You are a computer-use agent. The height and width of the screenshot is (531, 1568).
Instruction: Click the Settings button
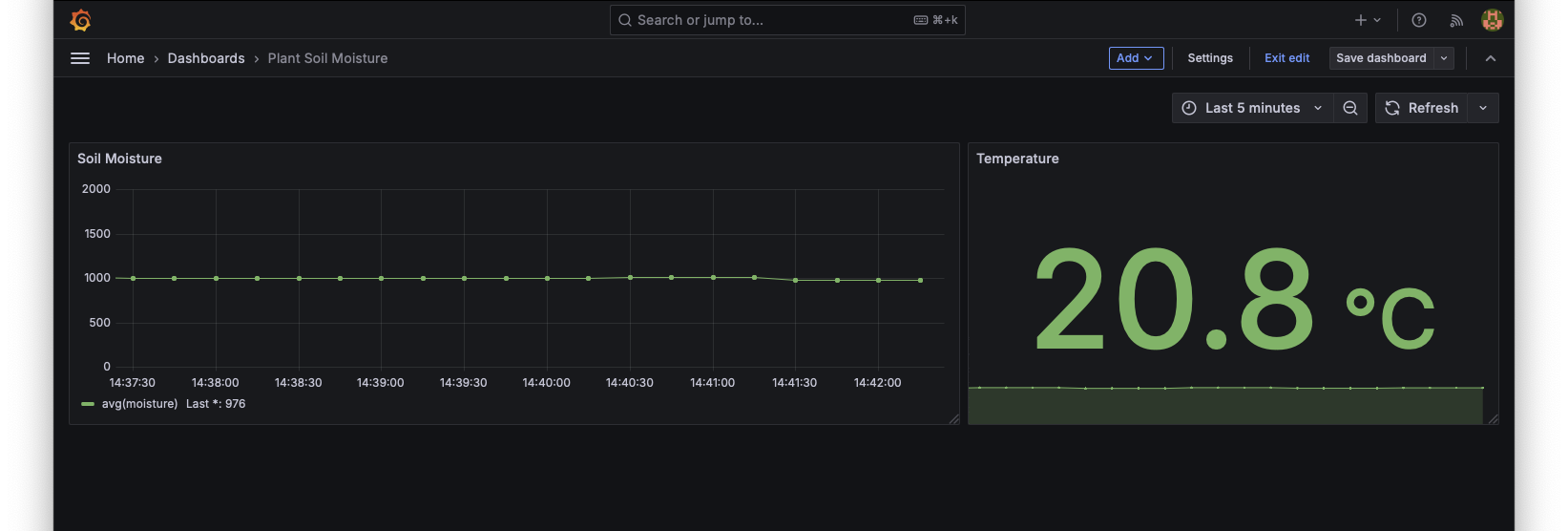(x=1210, y=58)
